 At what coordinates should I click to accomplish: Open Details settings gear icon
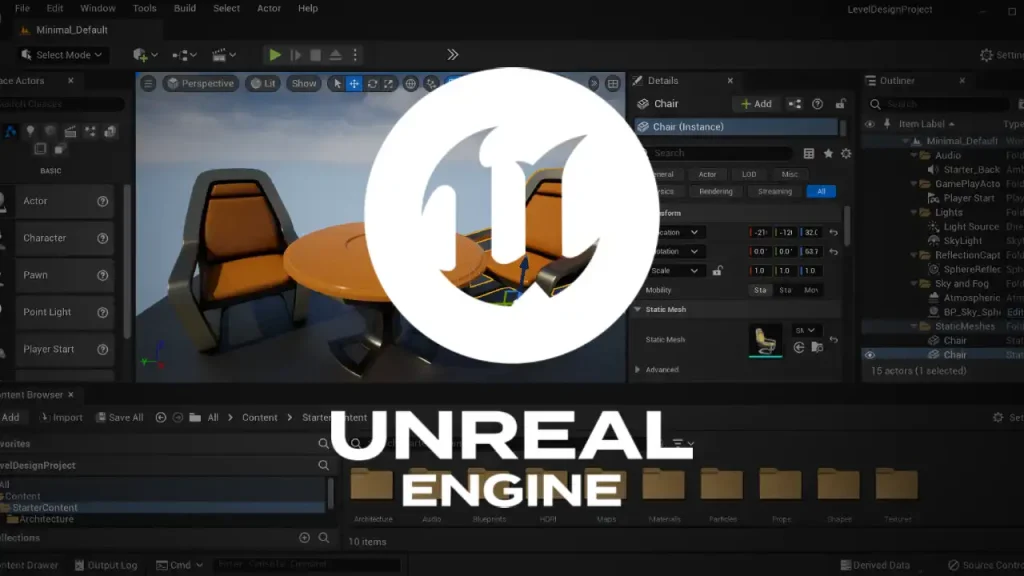(846, 153)
